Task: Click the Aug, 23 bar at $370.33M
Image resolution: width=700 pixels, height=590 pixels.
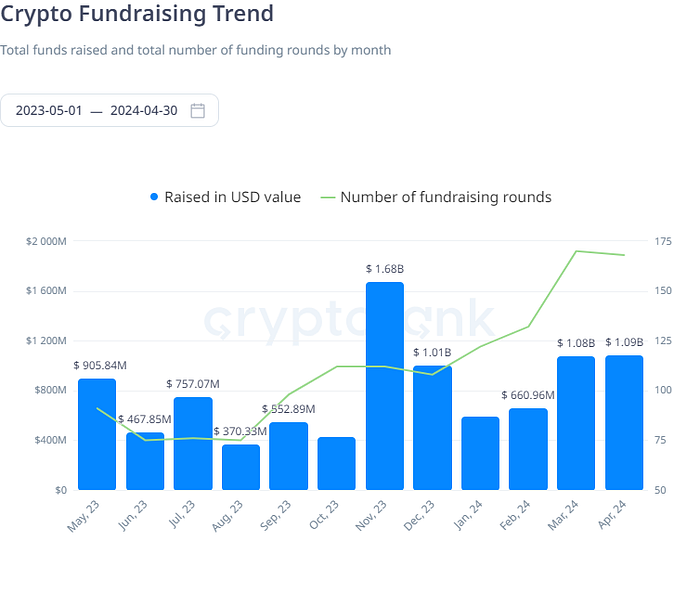Action: pos(241,467)
